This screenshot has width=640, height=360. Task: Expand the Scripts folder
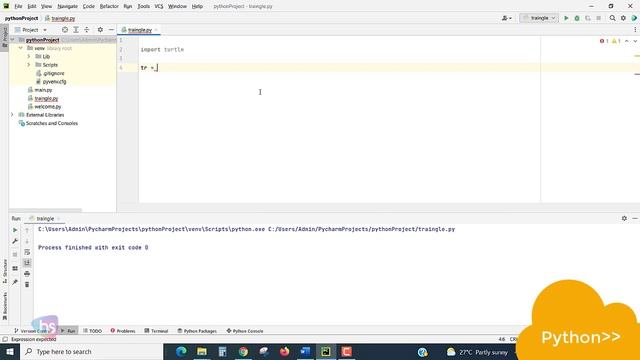pos(29,65)
